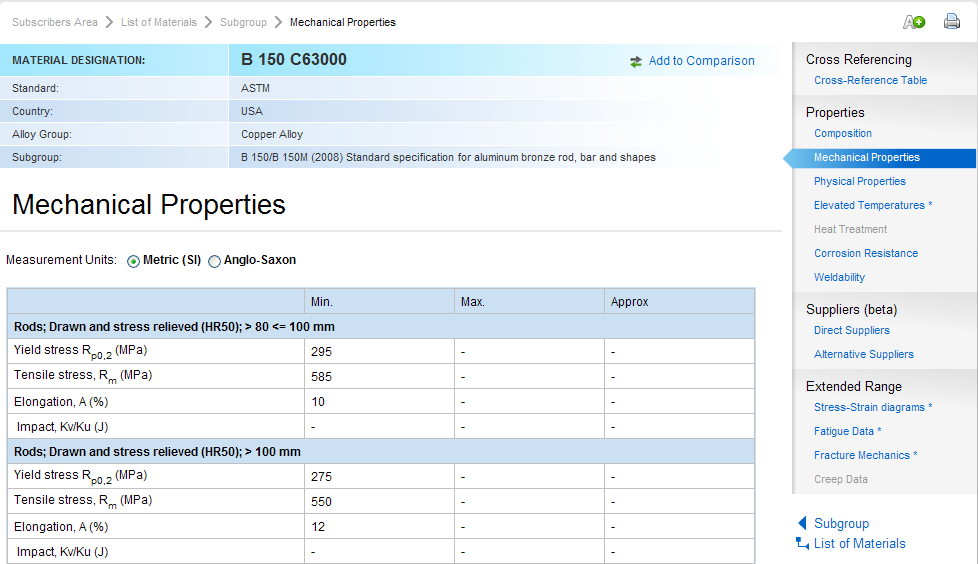This screenshot has width=978, height=564.
Task: Open Physical Properties section
Action: 859,181
